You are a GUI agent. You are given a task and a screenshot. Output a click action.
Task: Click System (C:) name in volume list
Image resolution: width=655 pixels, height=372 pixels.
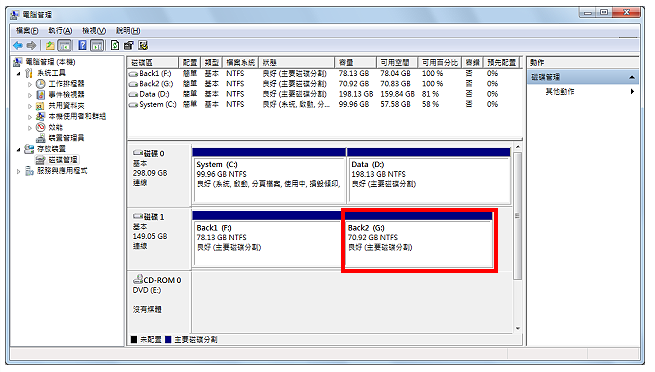(157, 104)
